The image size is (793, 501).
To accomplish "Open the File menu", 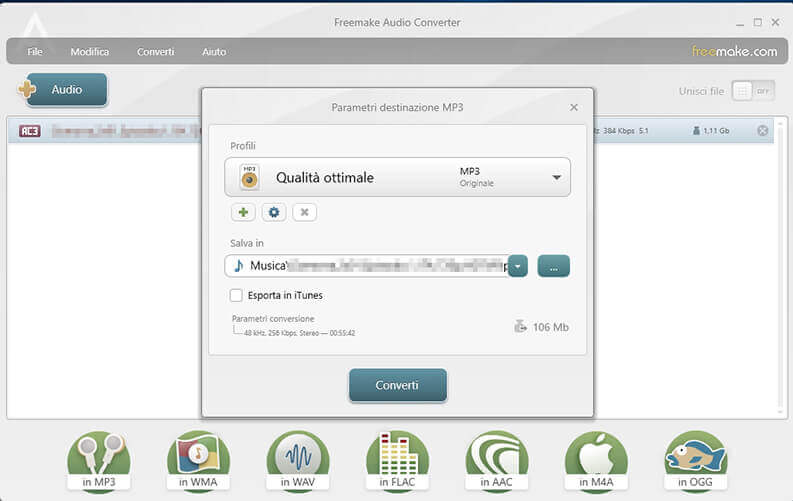I will click(35, 52).
